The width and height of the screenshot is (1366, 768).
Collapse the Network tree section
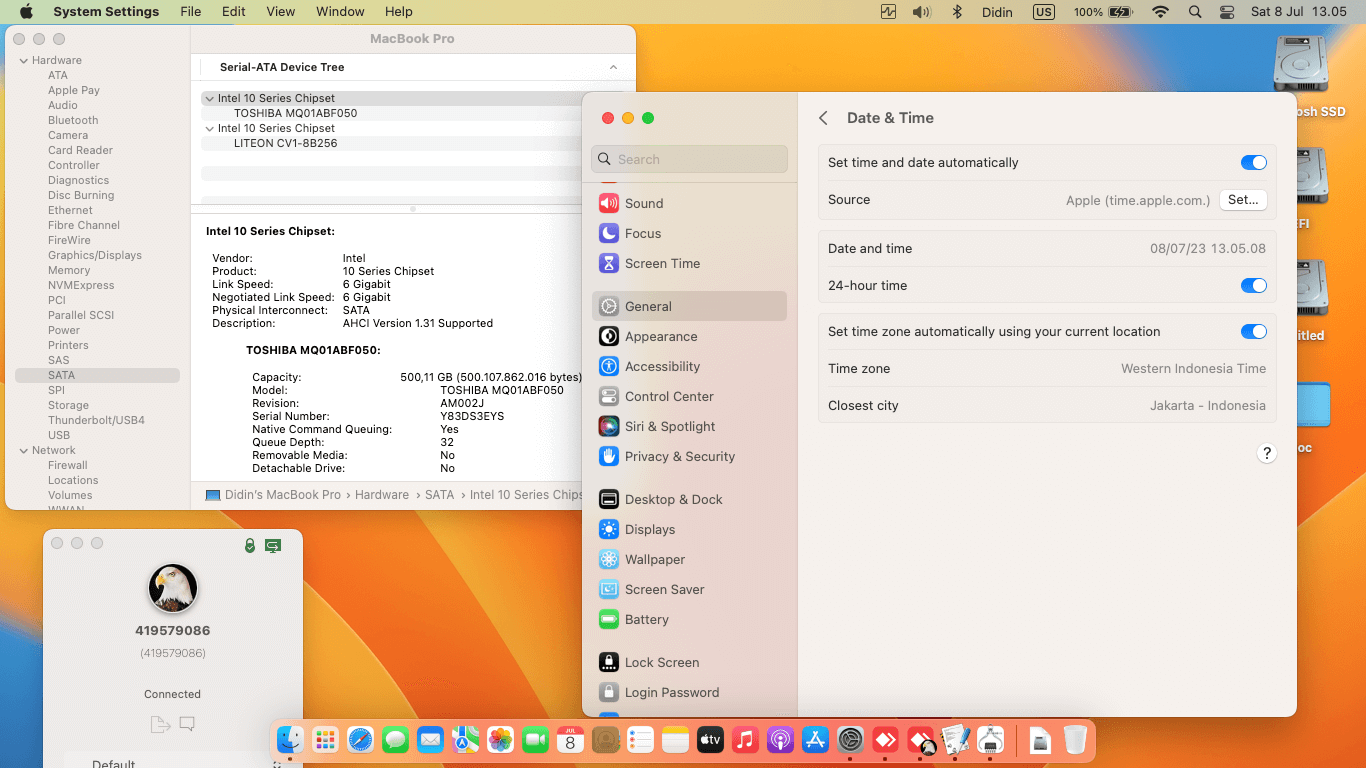coord(24,450)
